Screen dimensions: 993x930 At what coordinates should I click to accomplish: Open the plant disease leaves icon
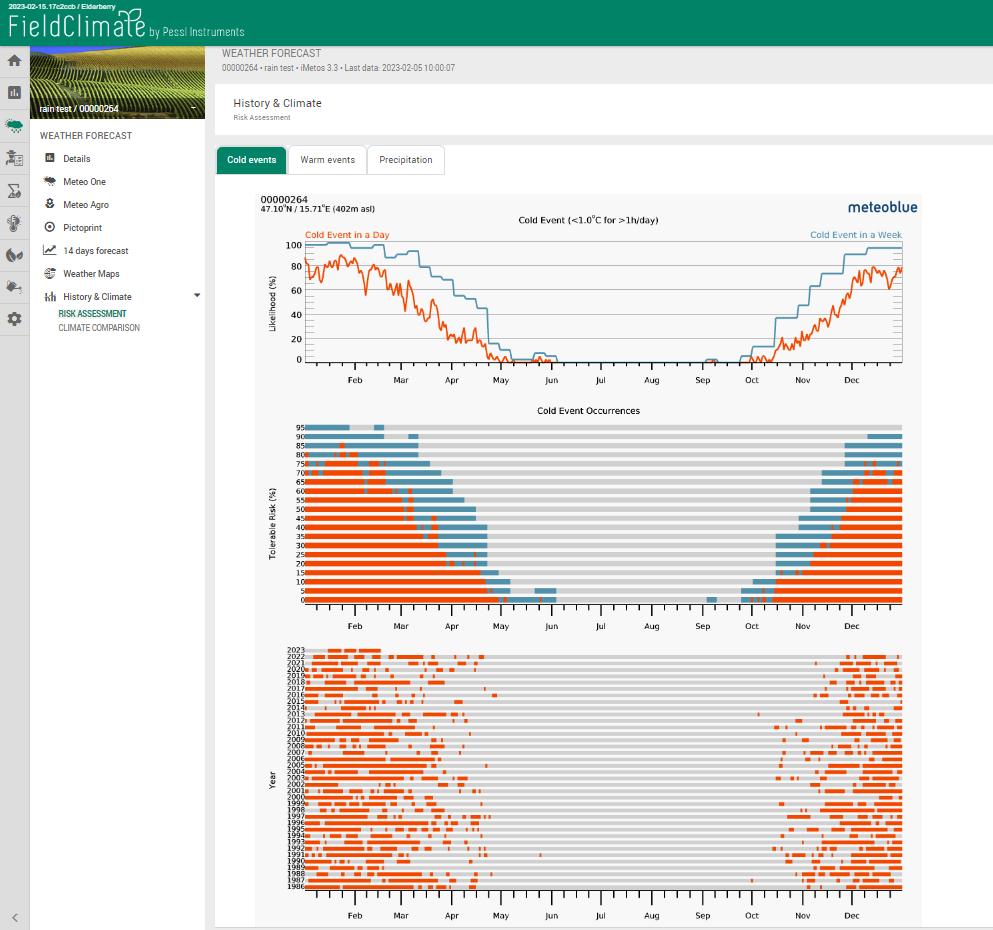pos(14,254)
